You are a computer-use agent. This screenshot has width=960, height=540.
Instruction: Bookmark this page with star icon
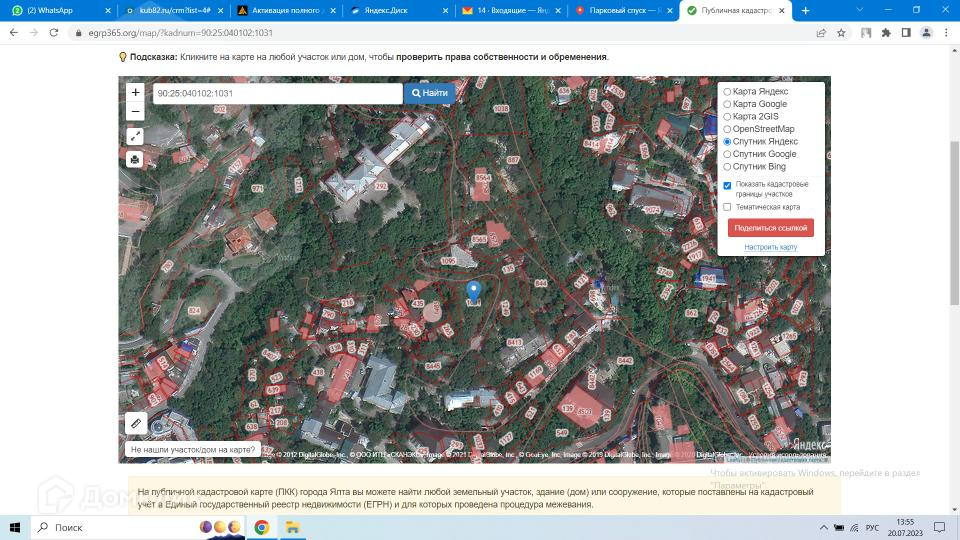[x=841, y=32]
